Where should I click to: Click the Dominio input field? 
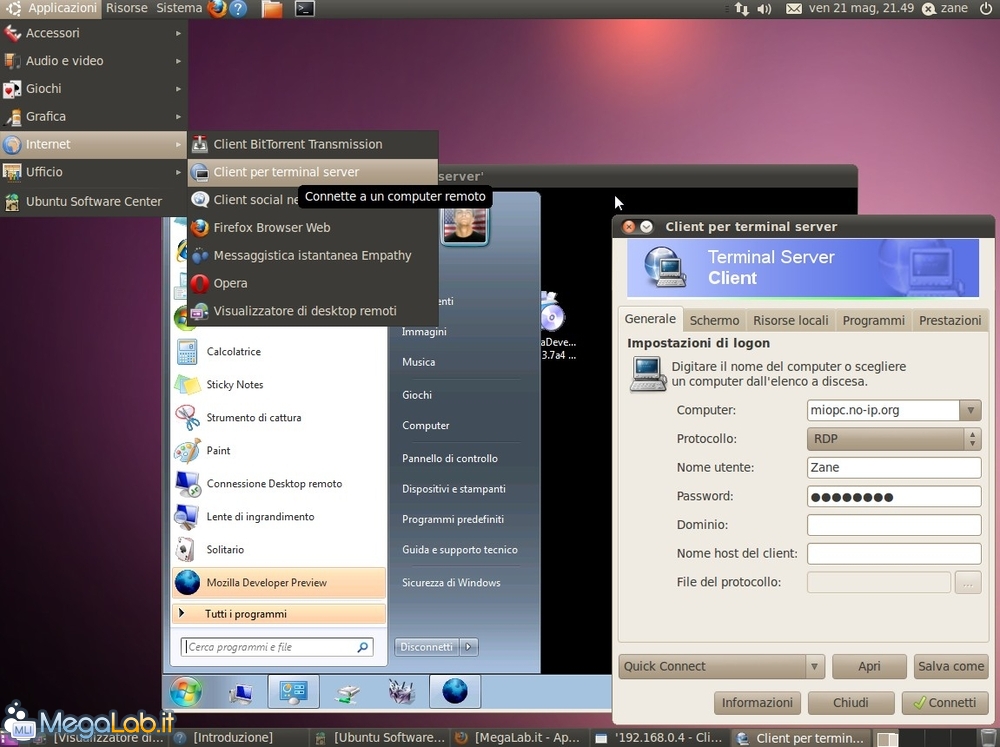click(893, 525)
